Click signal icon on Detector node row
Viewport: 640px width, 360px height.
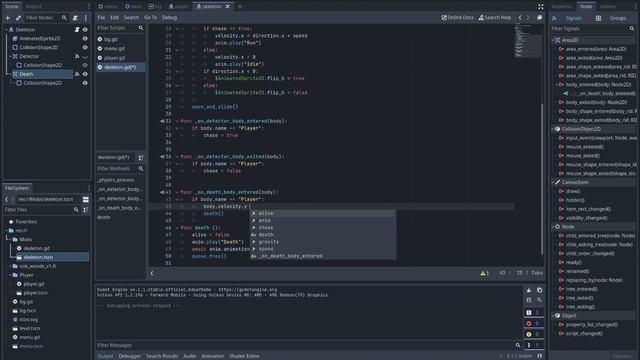[77, 56]
